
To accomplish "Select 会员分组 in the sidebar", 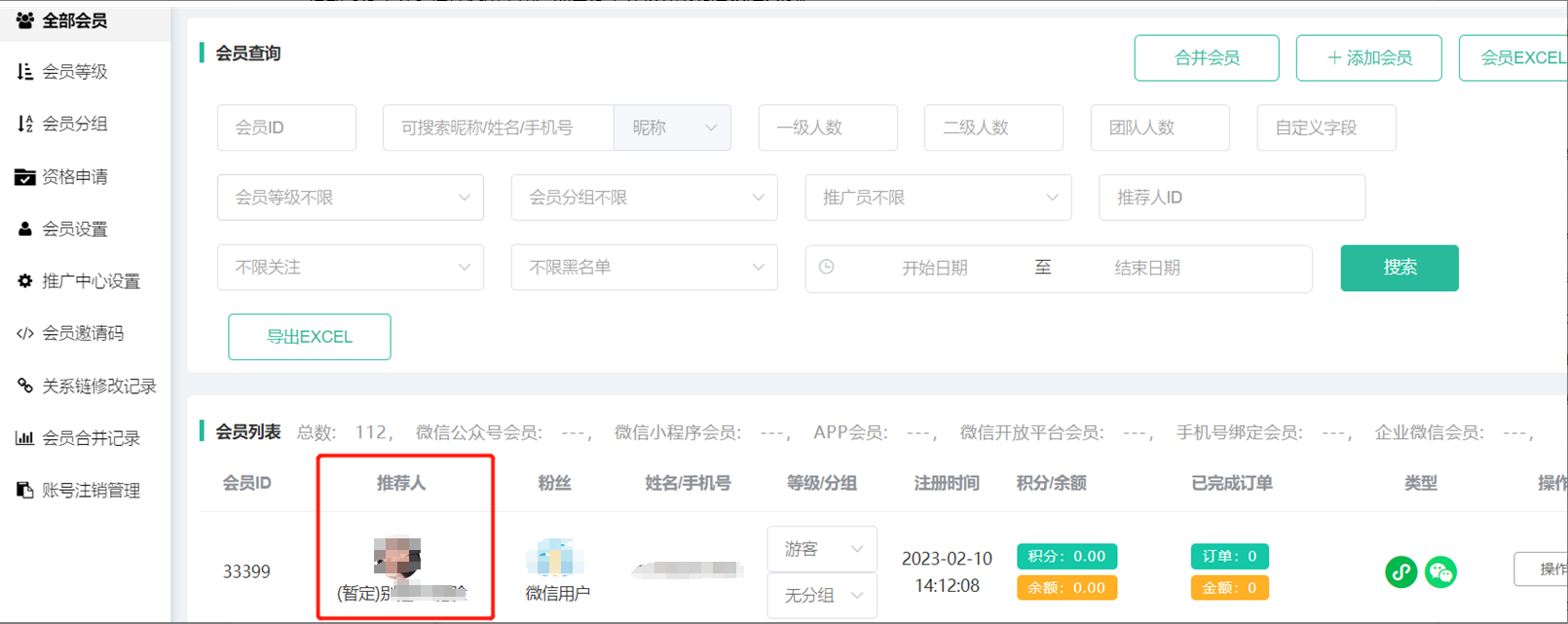I will point(75,124).
